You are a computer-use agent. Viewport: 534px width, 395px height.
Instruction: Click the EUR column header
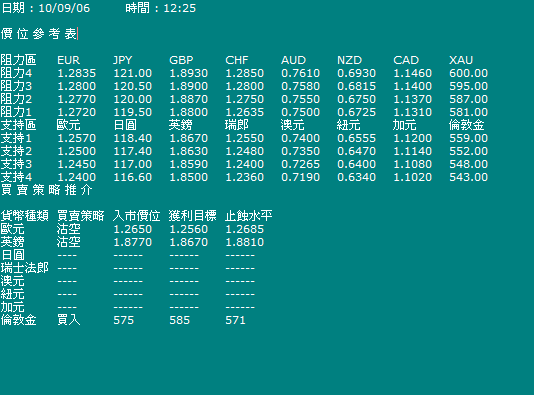click(68, 60)
